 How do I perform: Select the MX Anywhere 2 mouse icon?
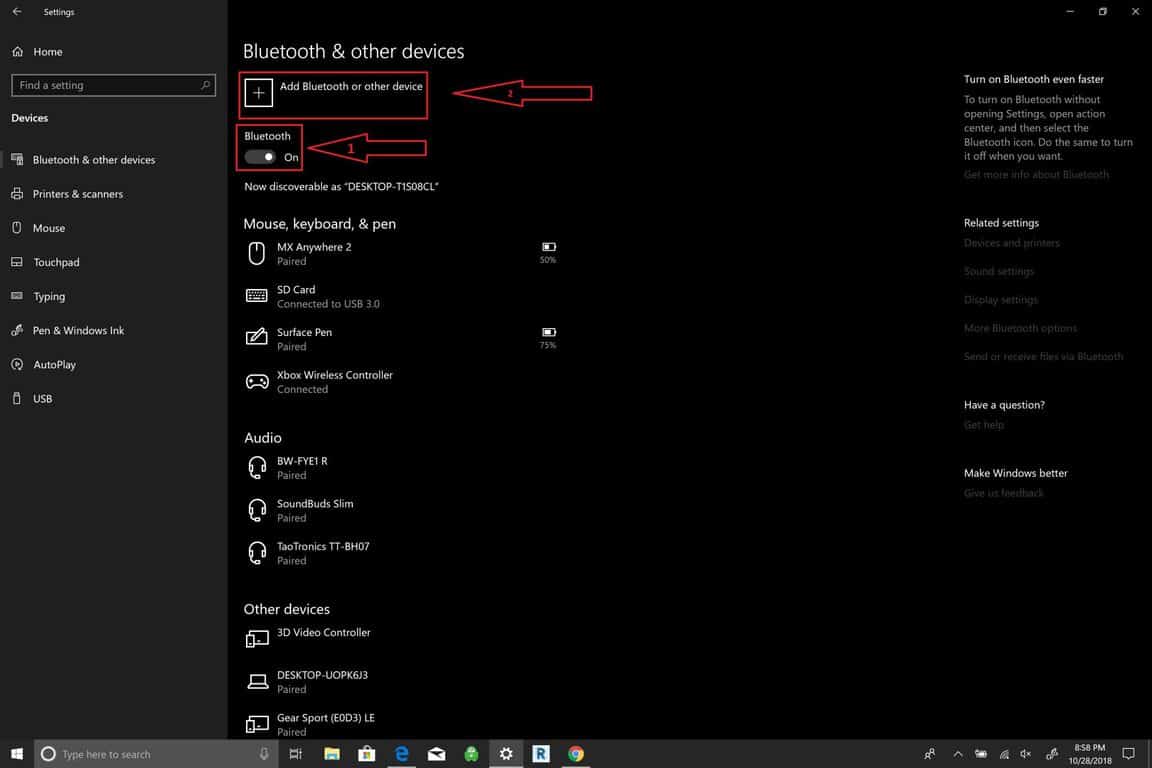[x=257, y=253]
